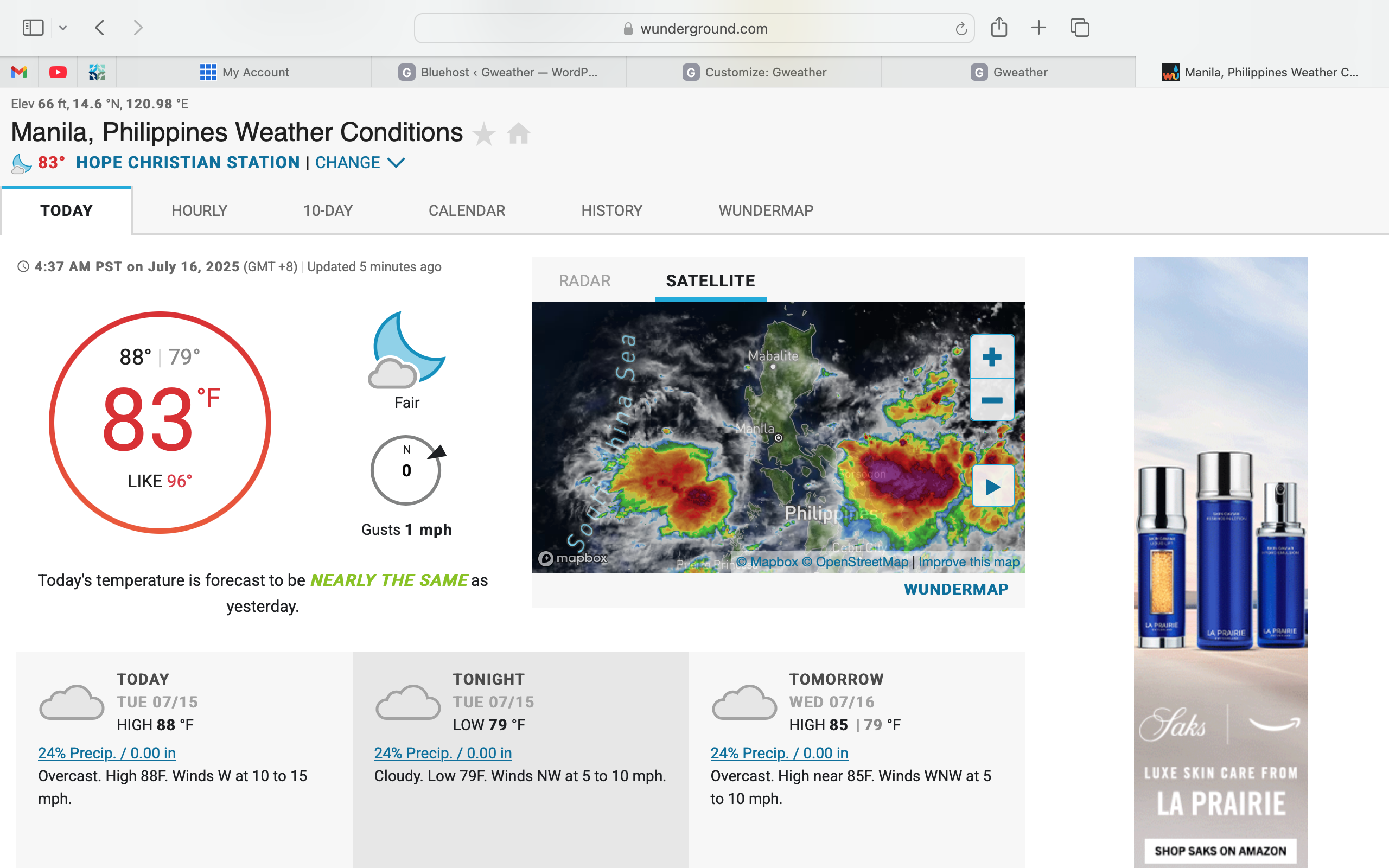
Task: Zoom in the satellite map with the plus button
Action: (x=992, y=356)
